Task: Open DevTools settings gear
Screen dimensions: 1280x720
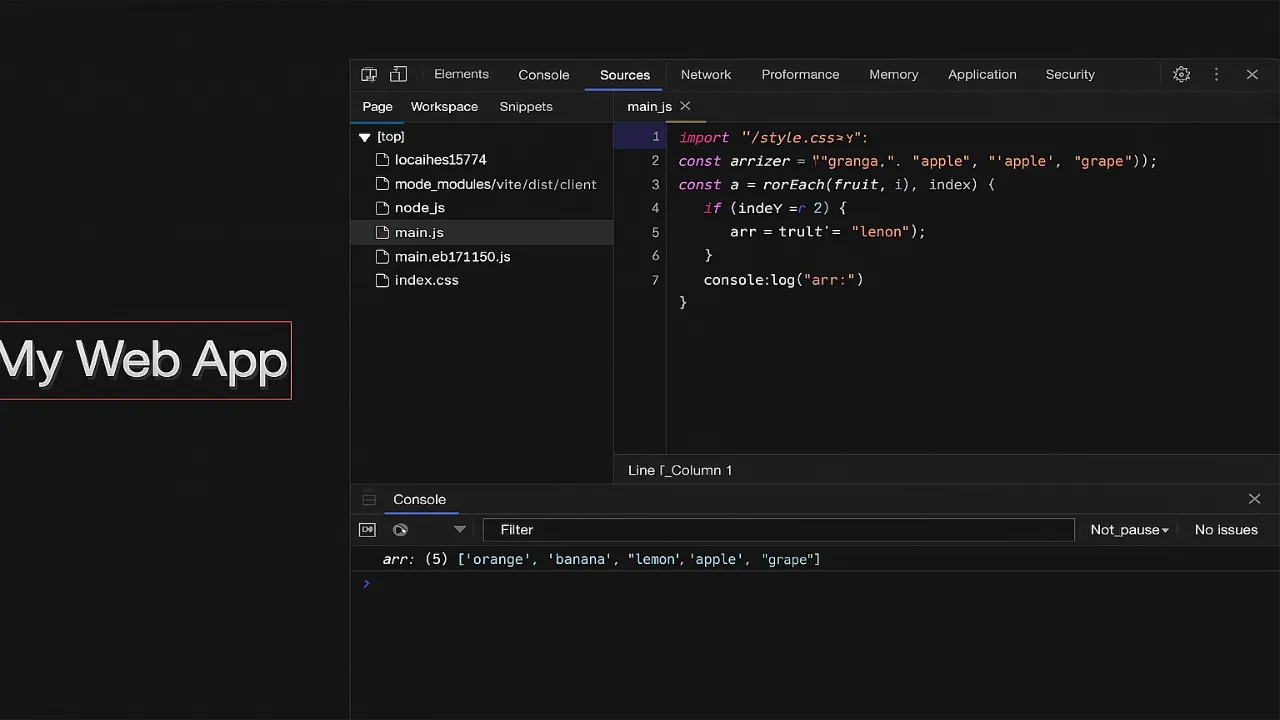Action: click(x=1181, y=74)
